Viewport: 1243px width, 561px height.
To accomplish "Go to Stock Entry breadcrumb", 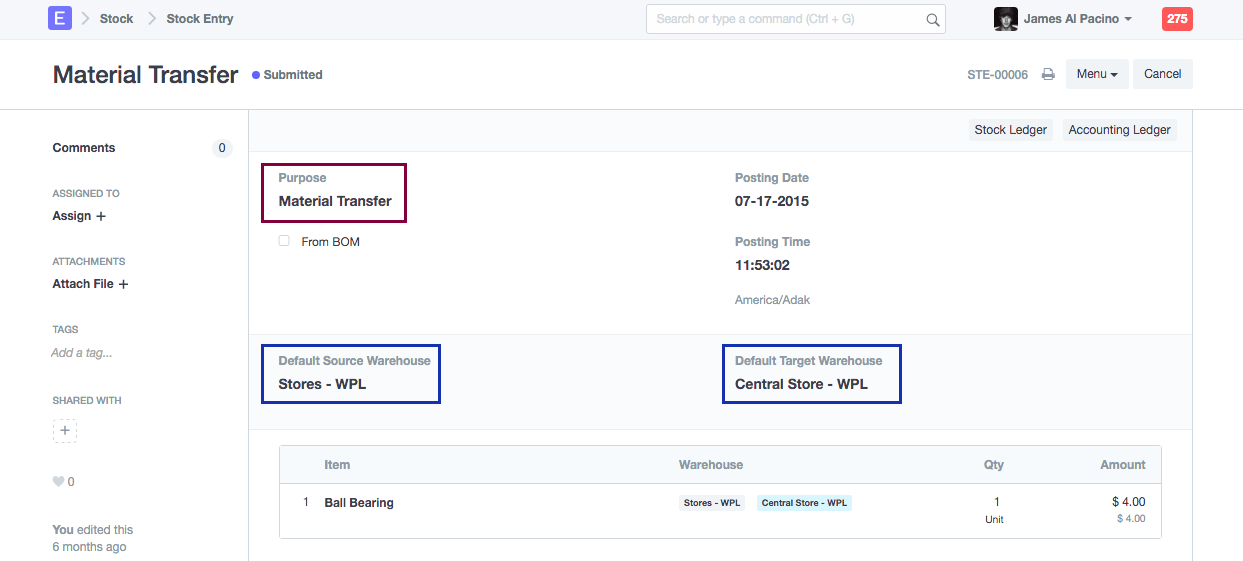I will click(200, 19).
